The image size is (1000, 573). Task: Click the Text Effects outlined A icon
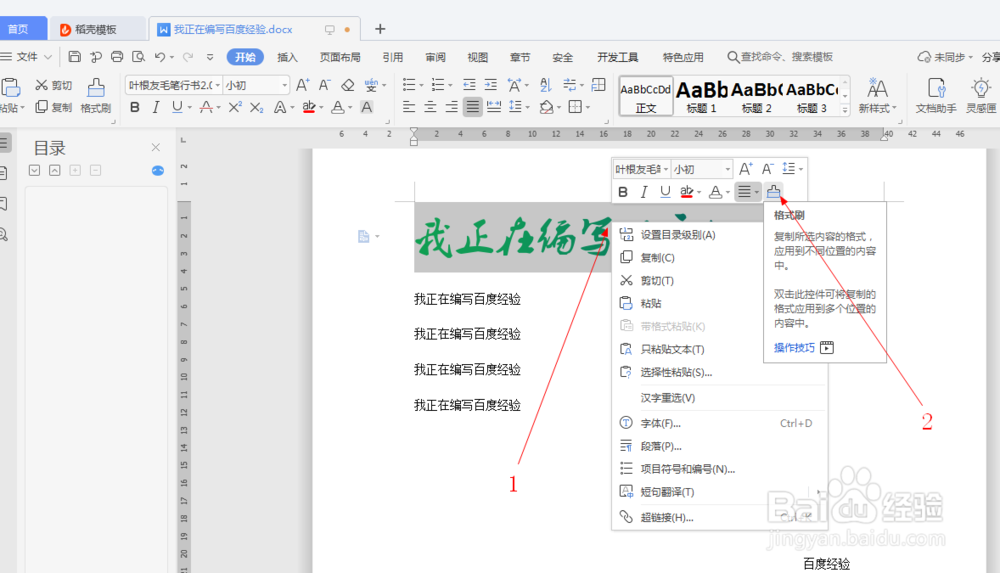(x=279, y=107)
